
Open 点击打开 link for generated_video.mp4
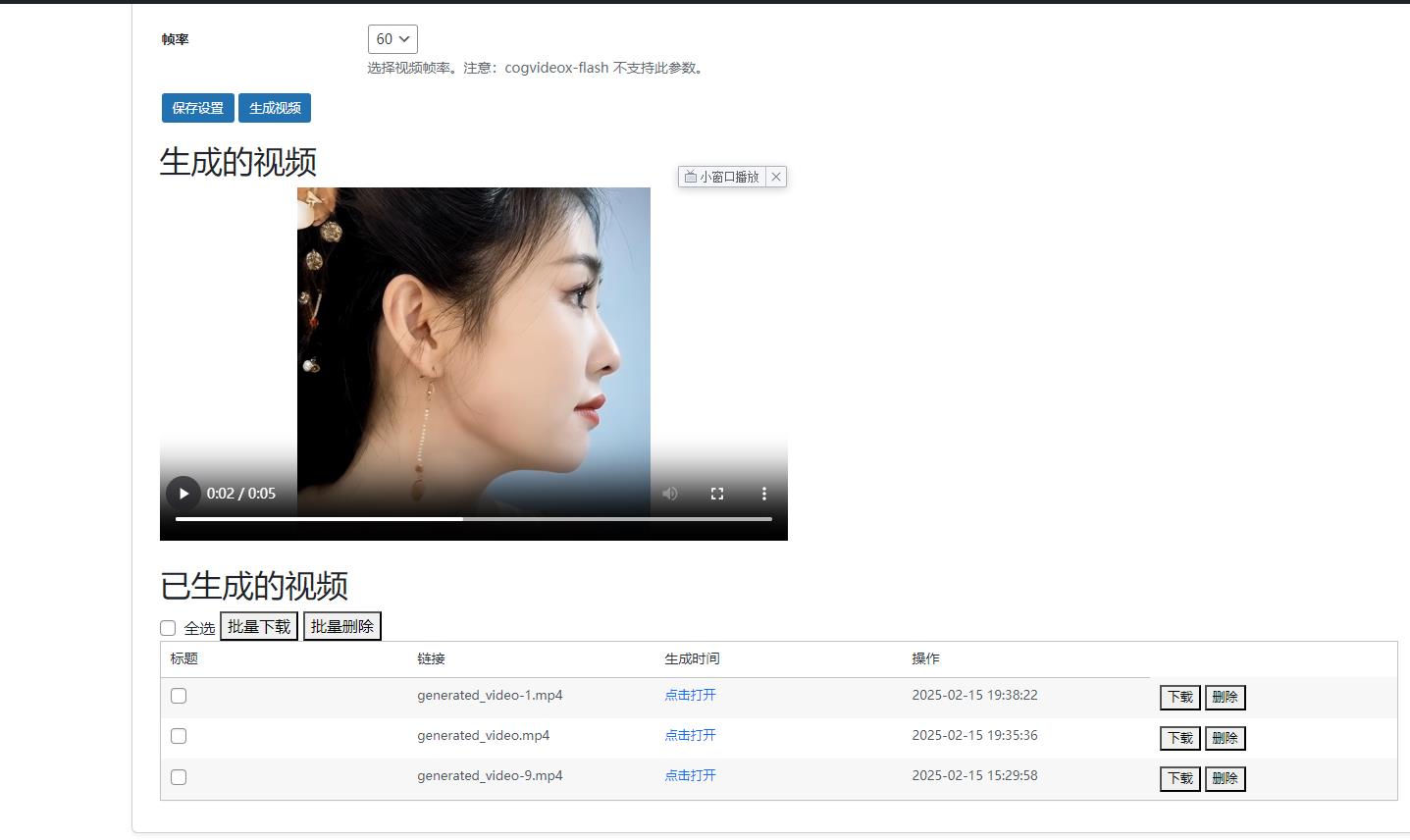click(690, 735)
